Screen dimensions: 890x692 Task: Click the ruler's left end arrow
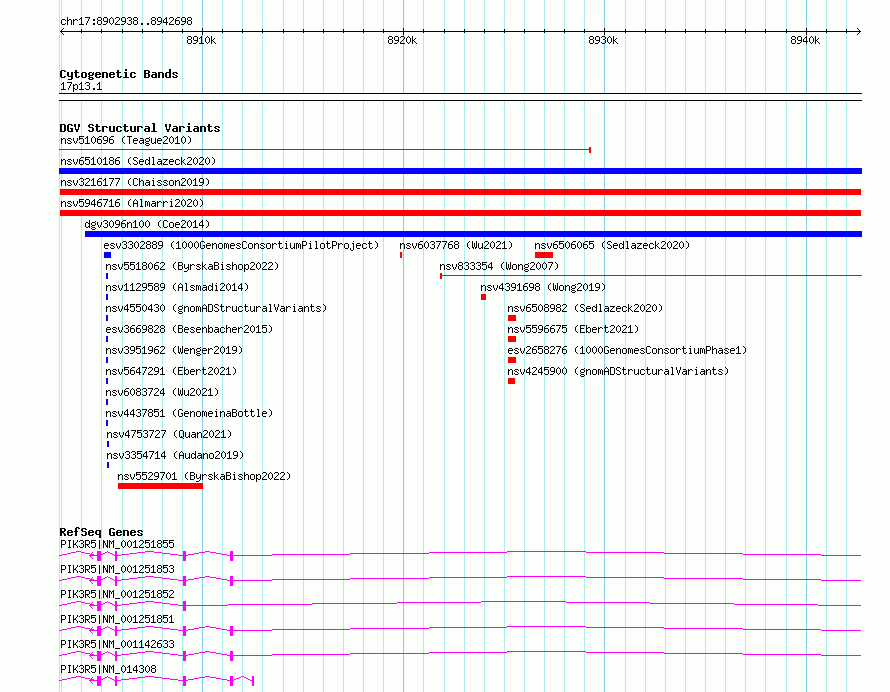pyautogui.click(x=62, y=31)
